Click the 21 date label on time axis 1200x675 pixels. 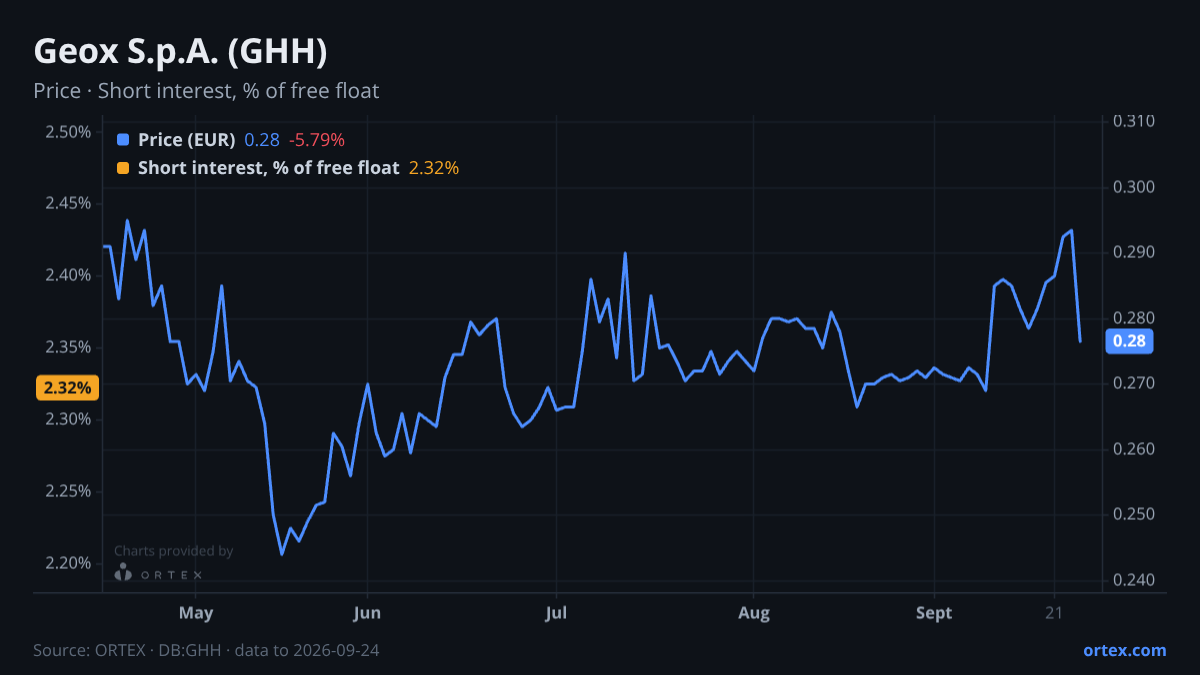click(x=1053, y=613)
